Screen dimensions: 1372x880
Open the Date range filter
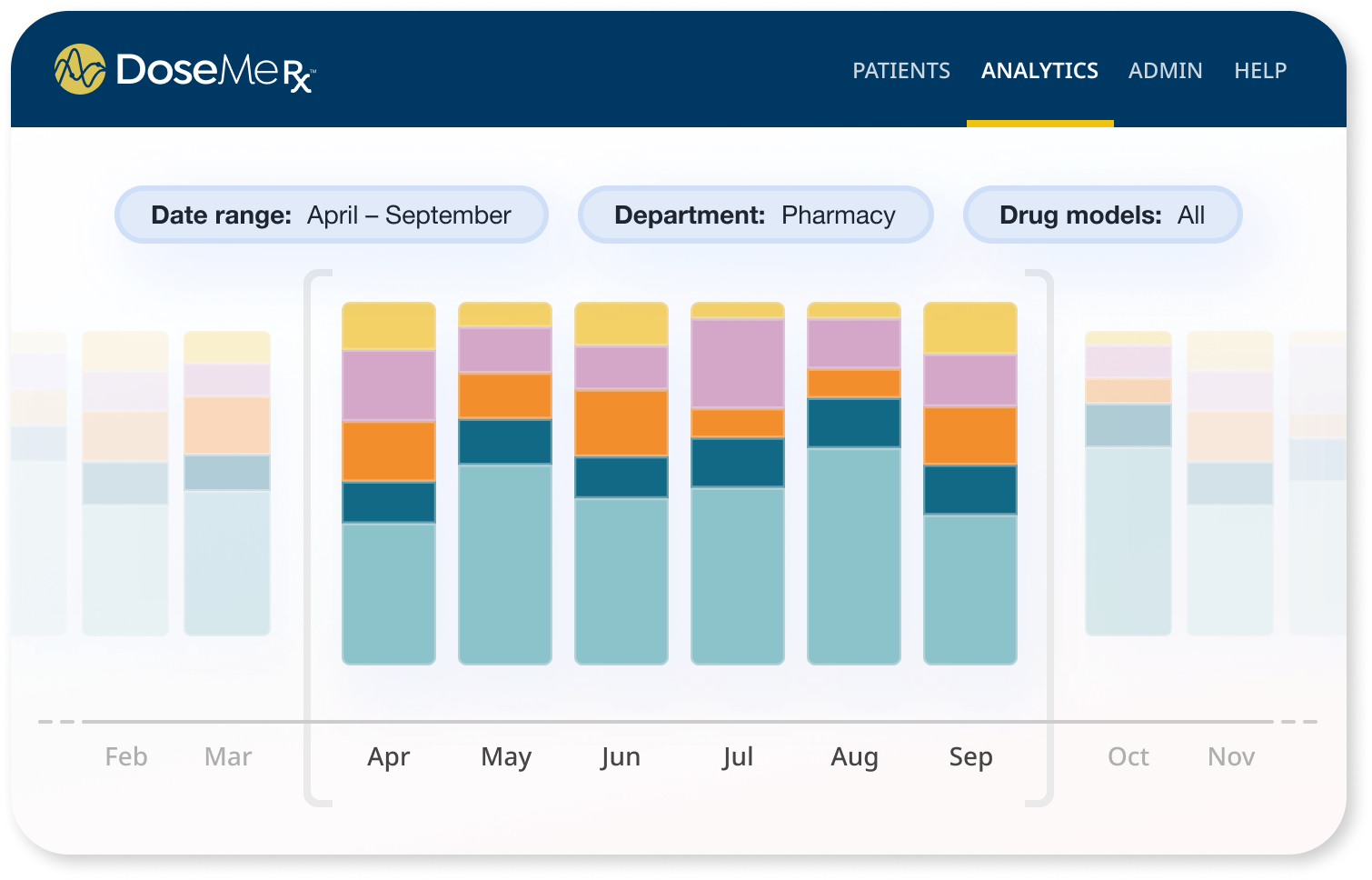[331, 215]
